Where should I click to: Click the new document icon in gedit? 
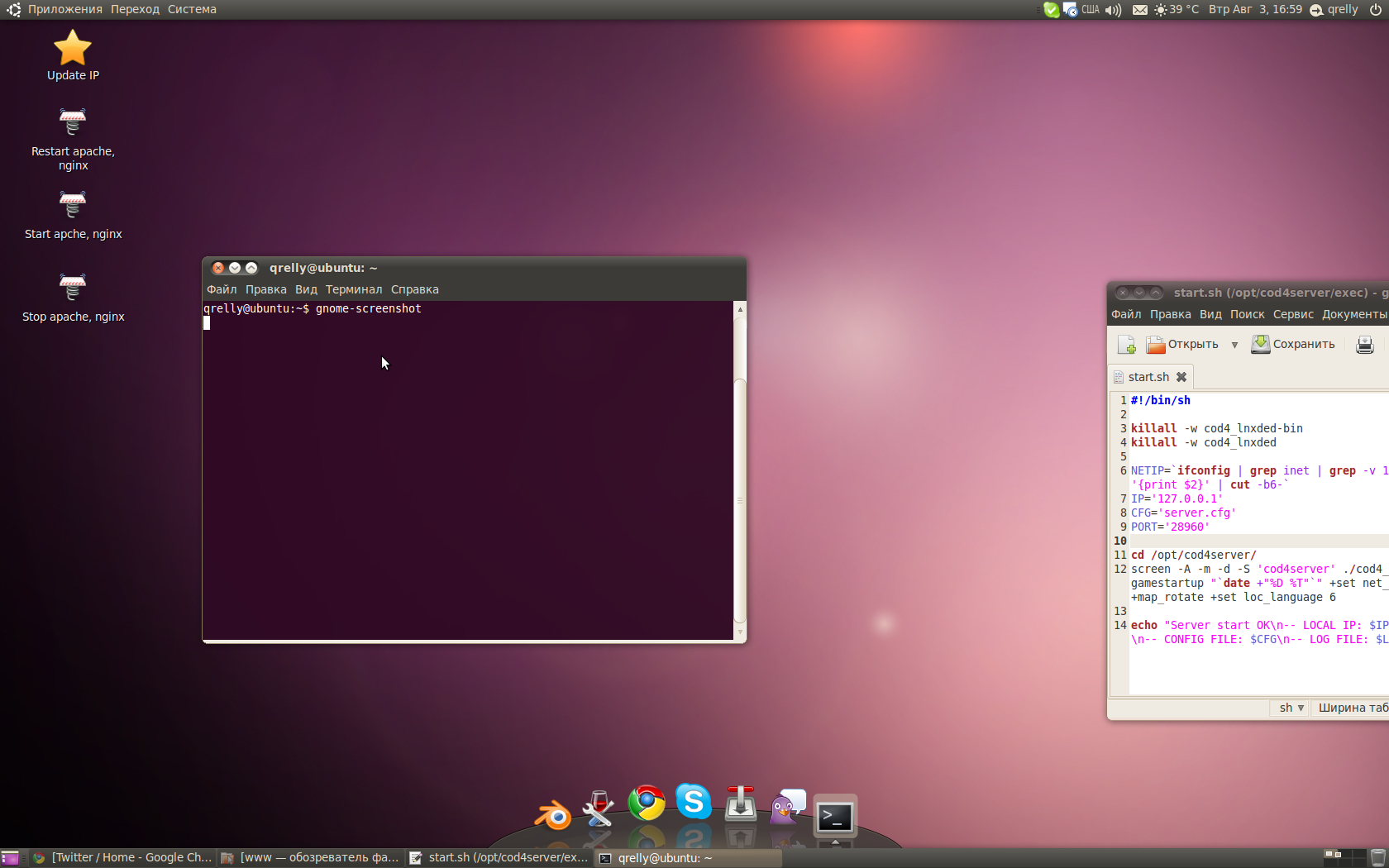[1126, 345]
